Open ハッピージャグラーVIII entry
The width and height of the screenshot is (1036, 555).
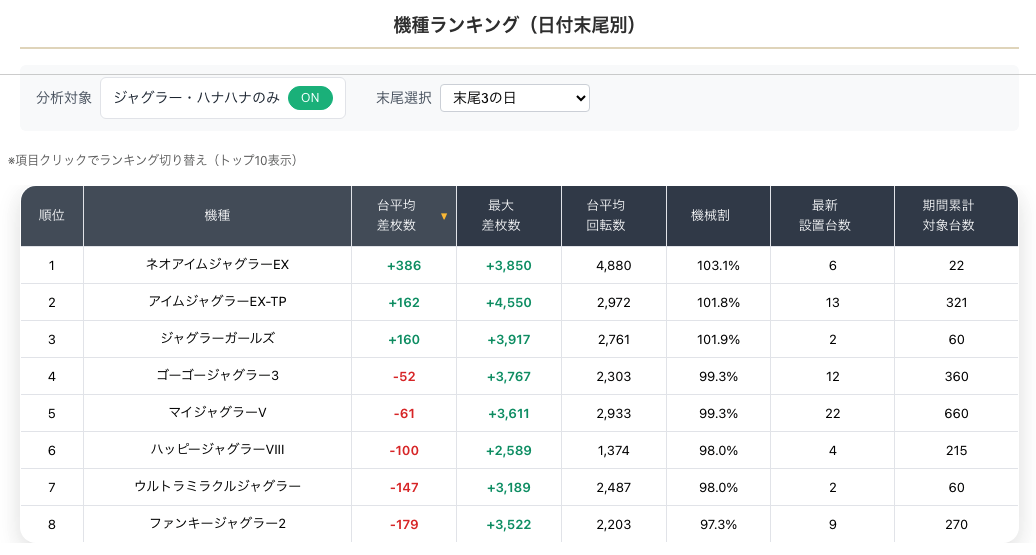[x=217, y=450]
